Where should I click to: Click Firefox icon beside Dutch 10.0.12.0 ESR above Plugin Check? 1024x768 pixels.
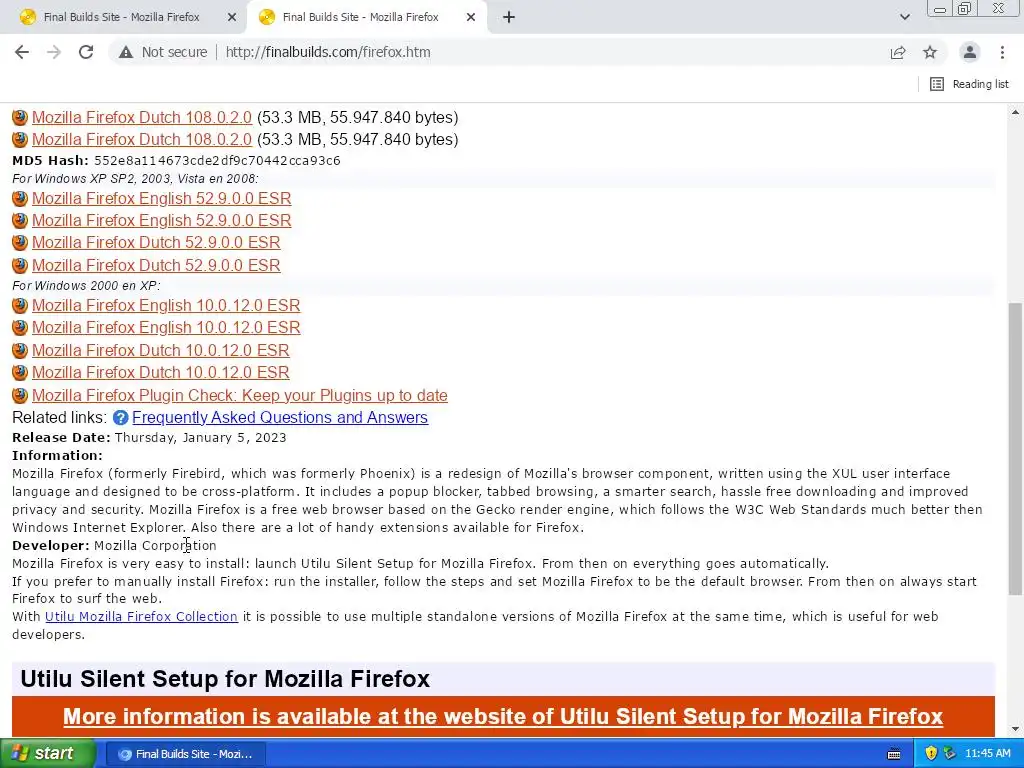tap(20, 372)
